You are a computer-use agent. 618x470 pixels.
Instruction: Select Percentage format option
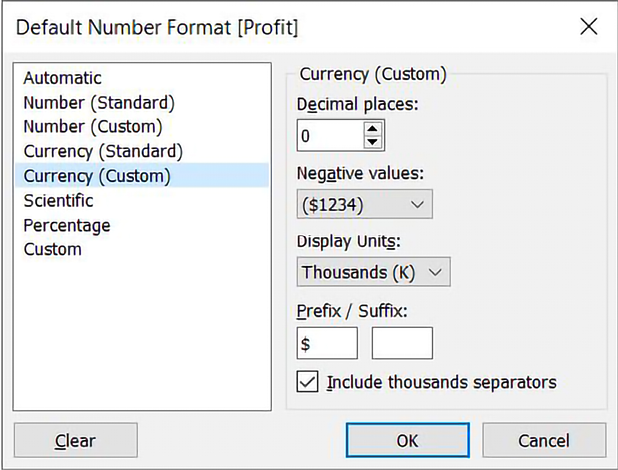point(67,225)
